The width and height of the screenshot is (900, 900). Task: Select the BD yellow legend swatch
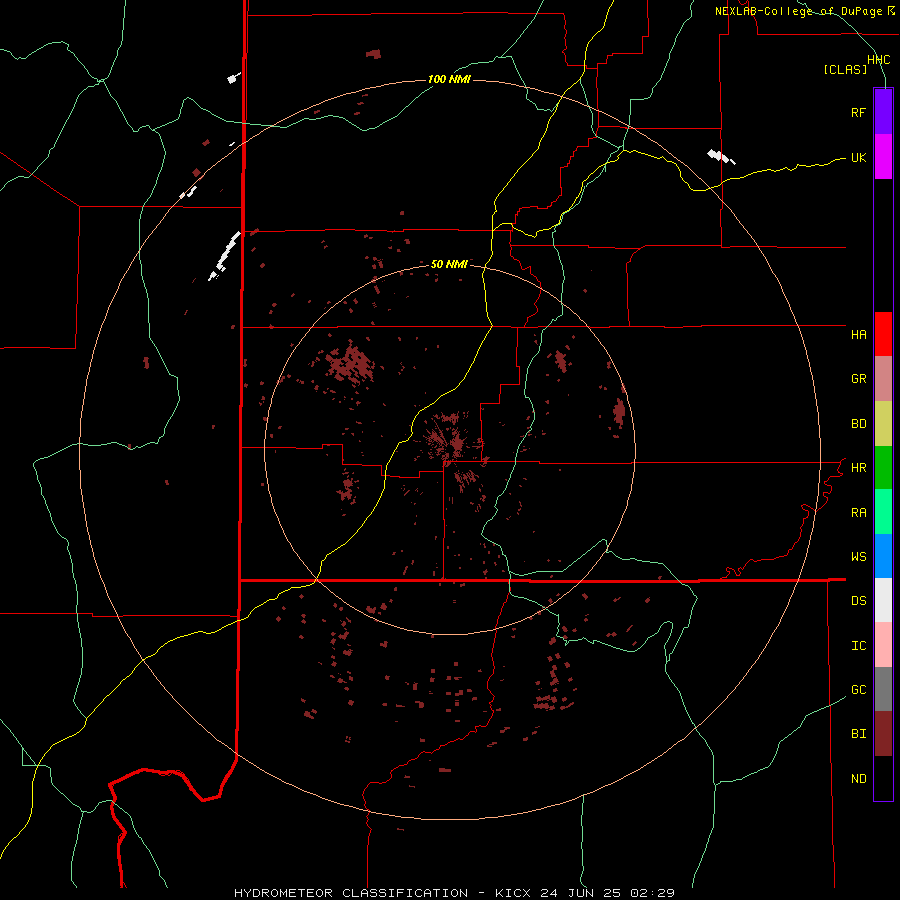[883, 424]
